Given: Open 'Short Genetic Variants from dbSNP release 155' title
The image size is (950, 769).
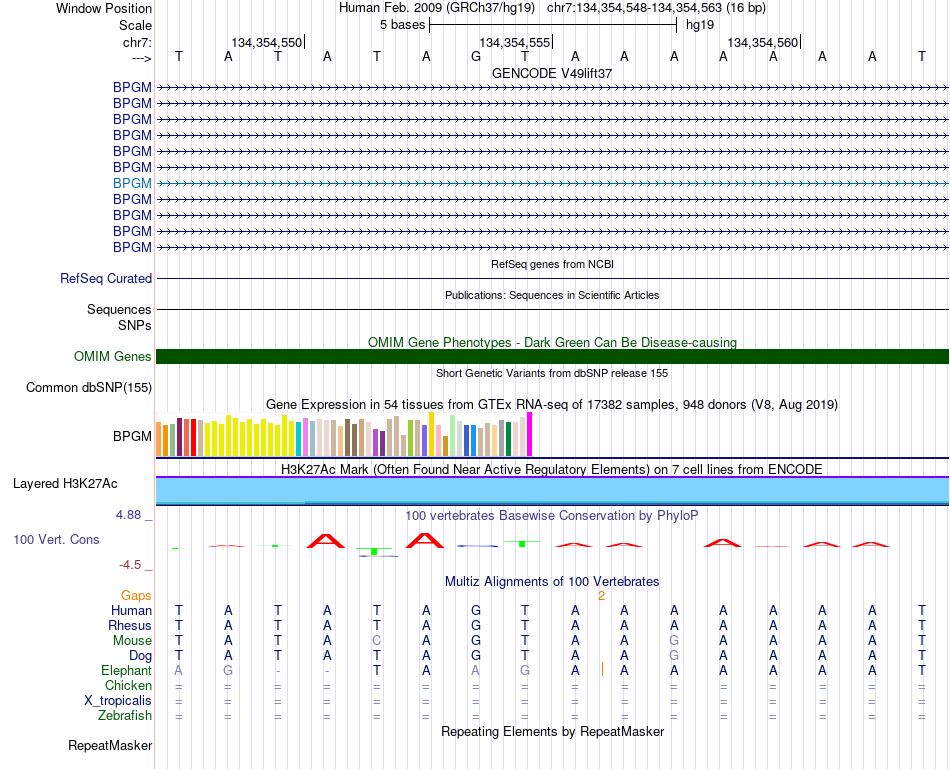Looking at the screenshot, I should point(552,373).
